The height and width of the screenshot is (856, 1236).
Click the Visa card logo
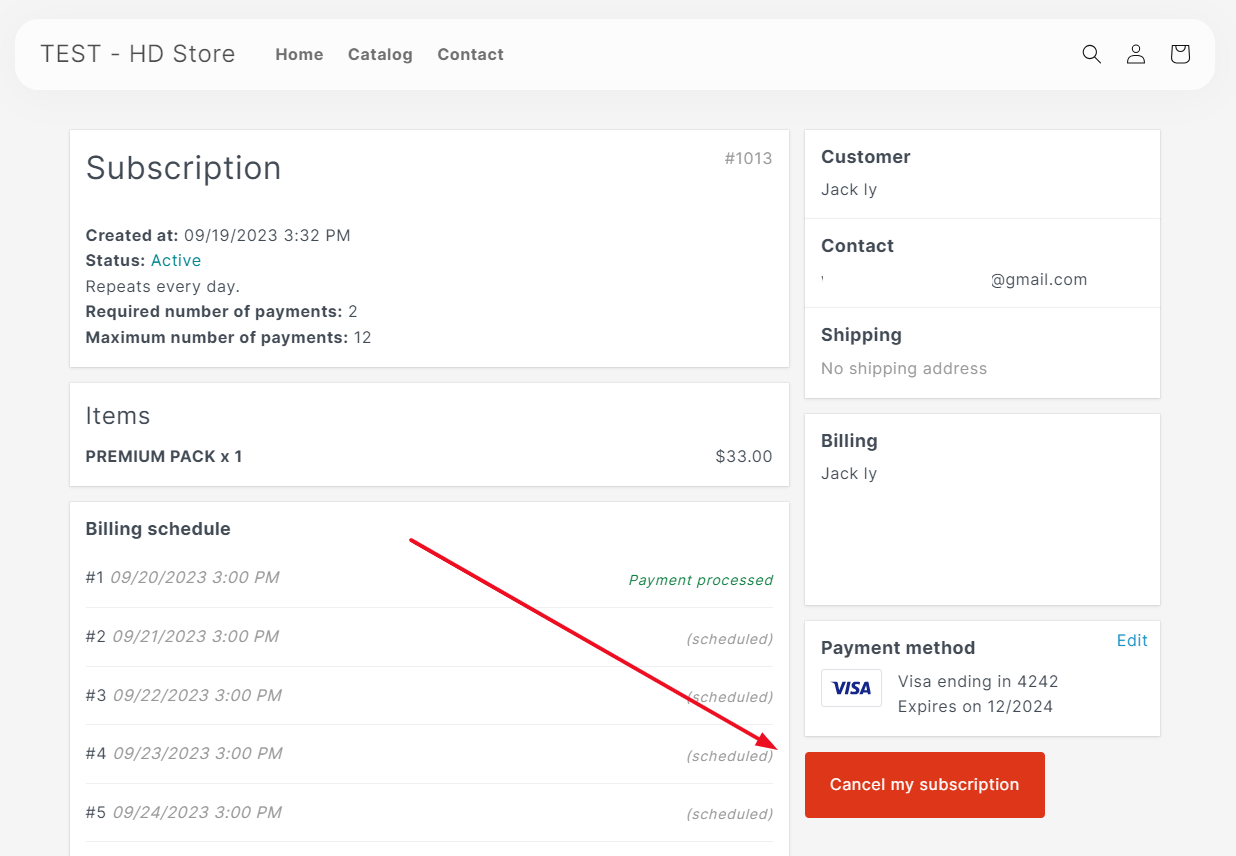tap(851, 688)
